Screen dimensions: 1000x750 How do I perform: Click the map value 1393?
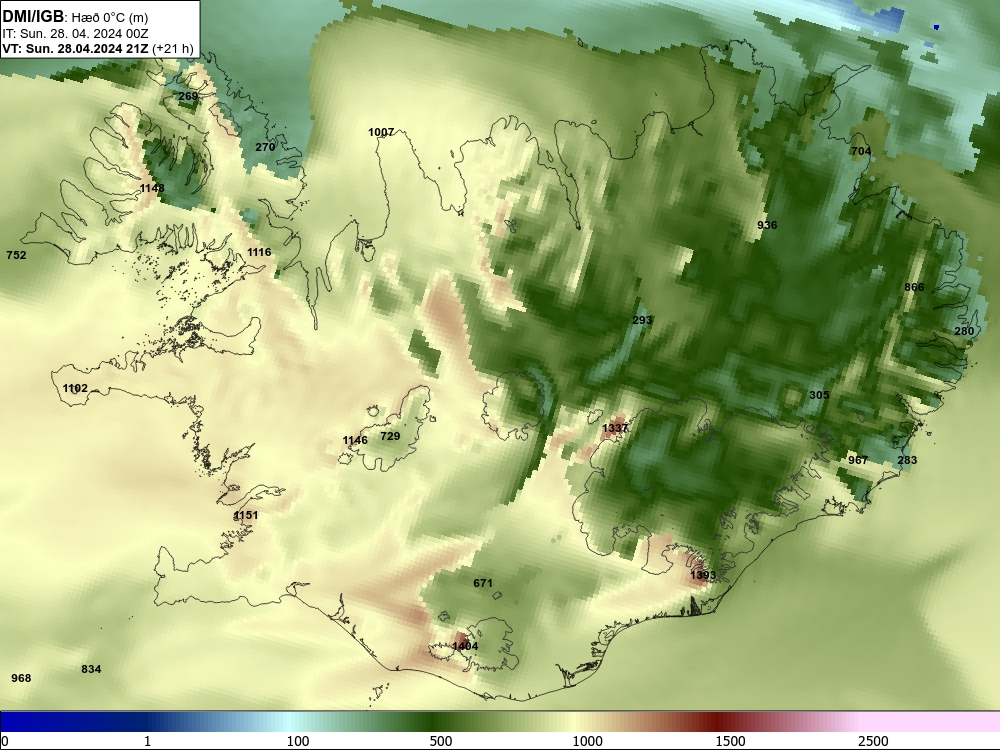pyautogui.click(x=703, y=575)
